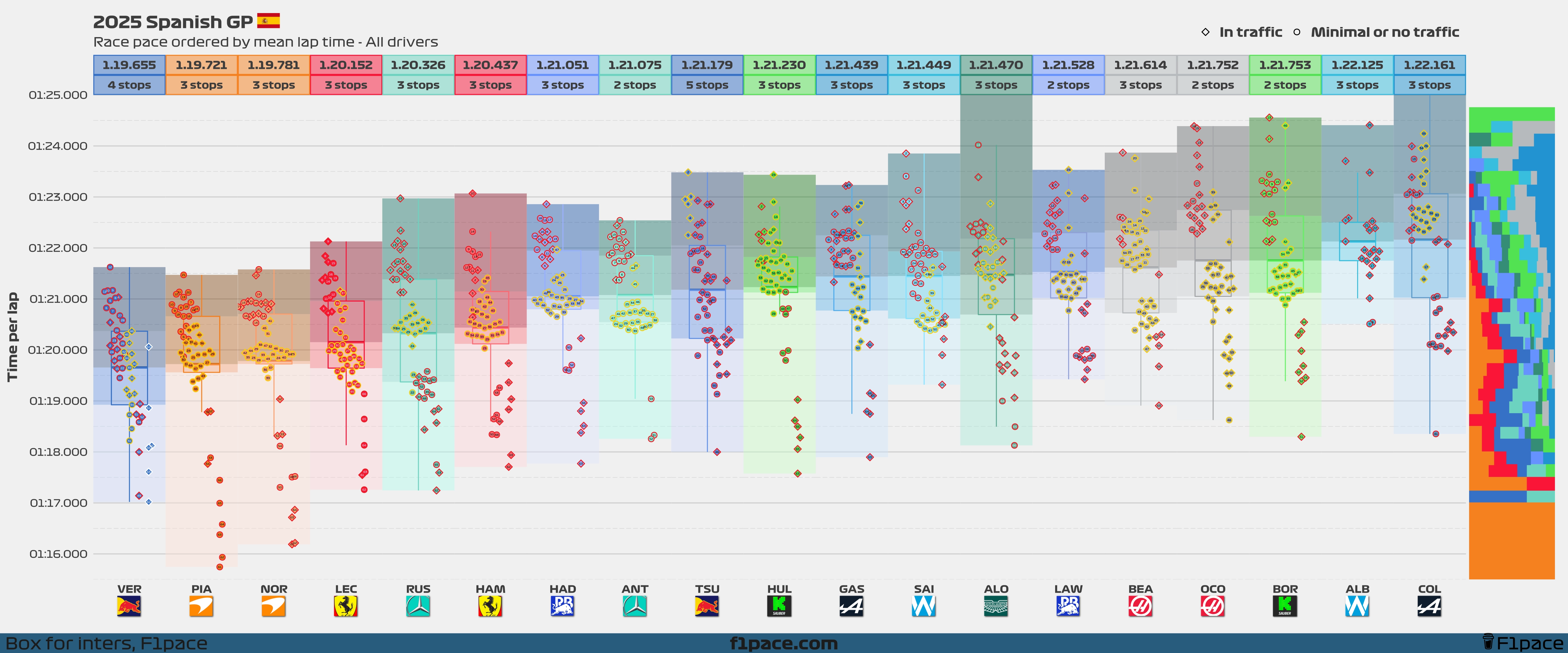Screen dimensions: 1568x653
Task: Click the Aston Martin logo under ALO
Action: (x=996, y=606)
